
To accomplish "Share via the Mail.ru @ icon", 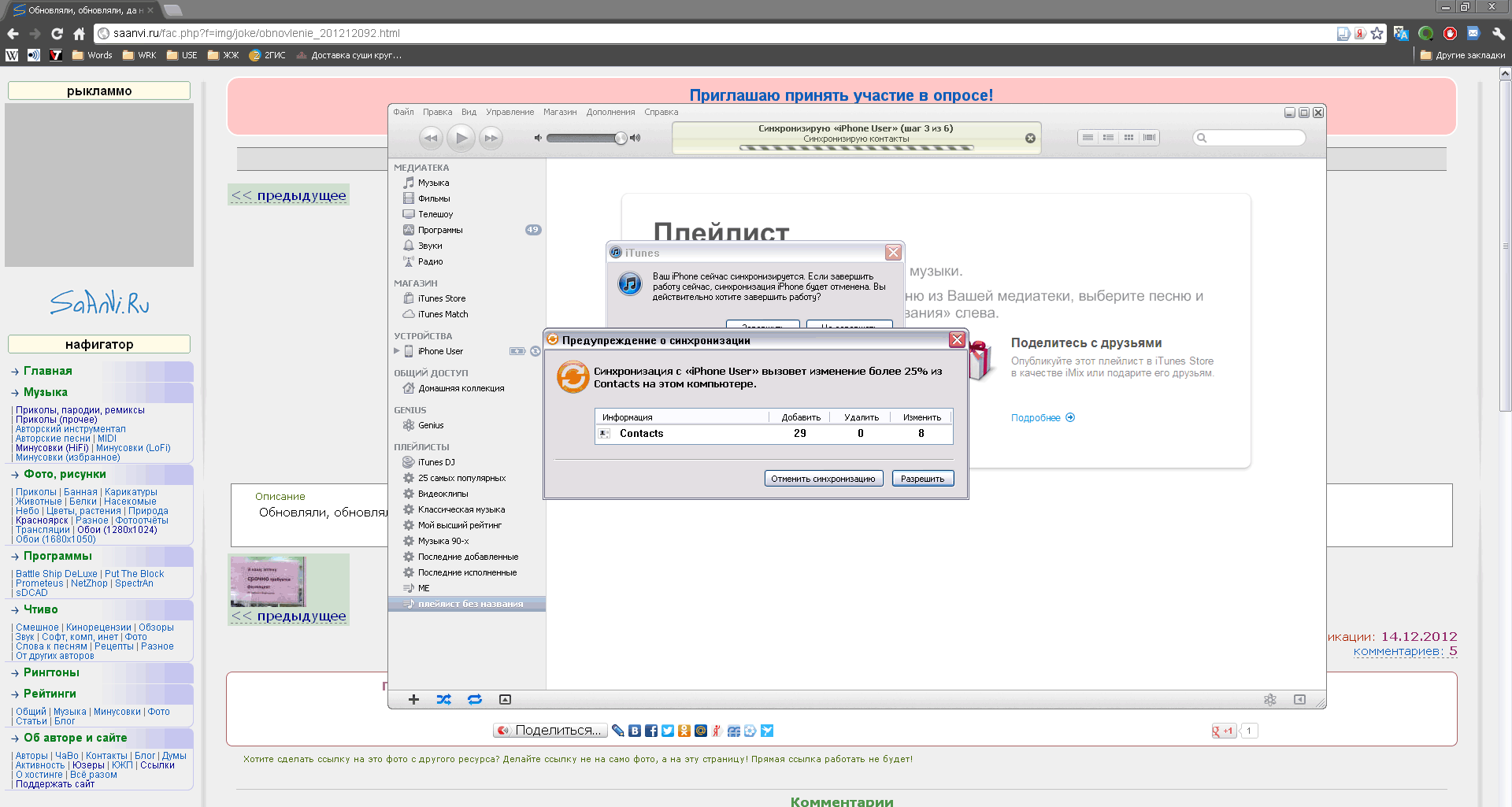I will coord(701,731).
